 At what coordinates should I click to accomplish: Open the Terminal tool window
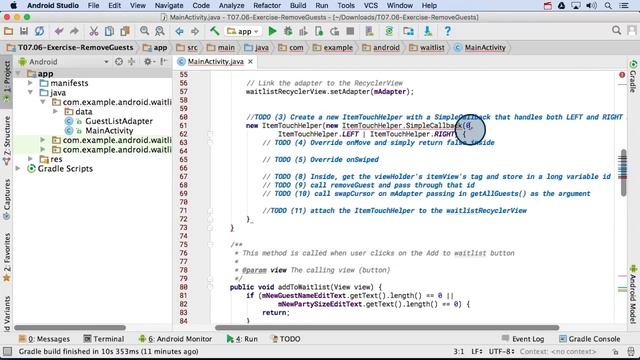point(104,339)
